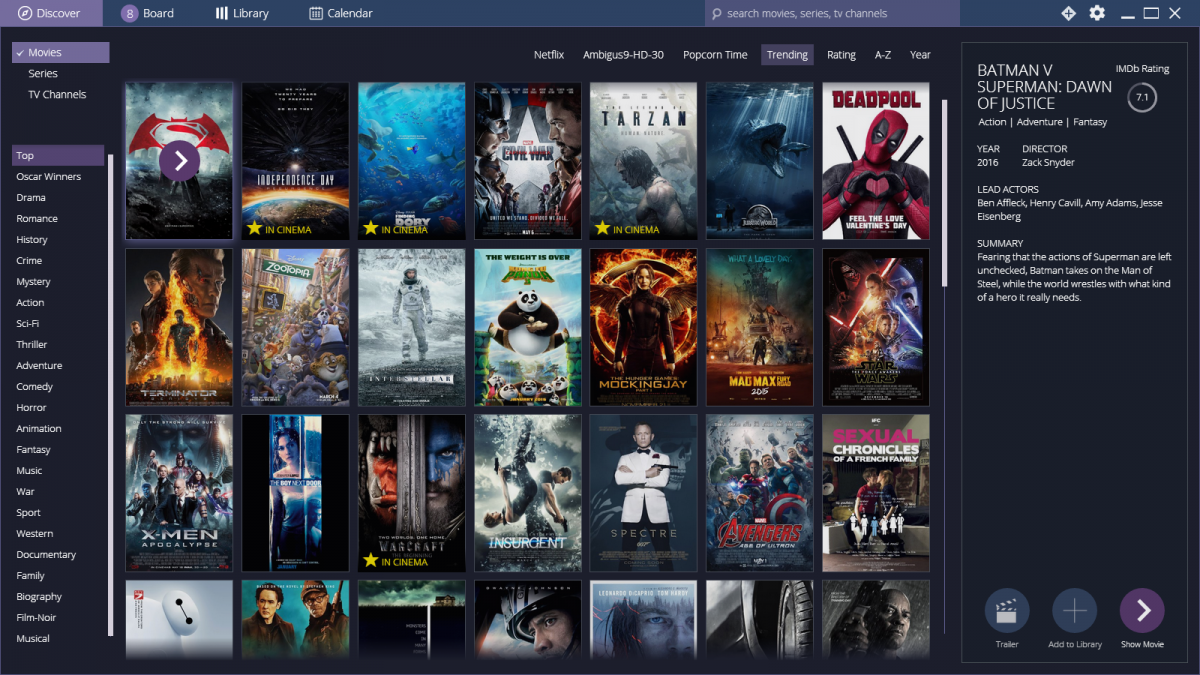Select the Deadpool poster
The width and height of the screenshot is (1200, 675).
coord(875,160)
